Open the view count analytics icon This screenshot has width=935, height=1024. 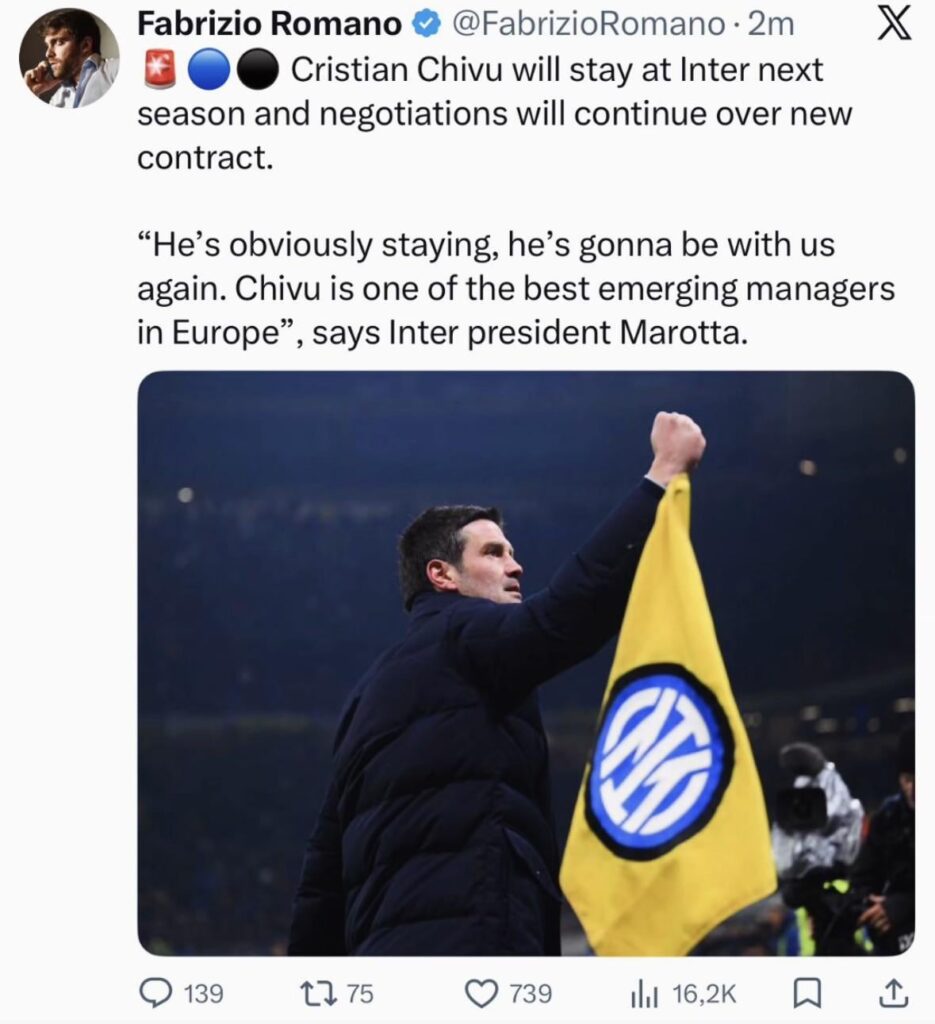pyautogui.click(x=646, y=993)
